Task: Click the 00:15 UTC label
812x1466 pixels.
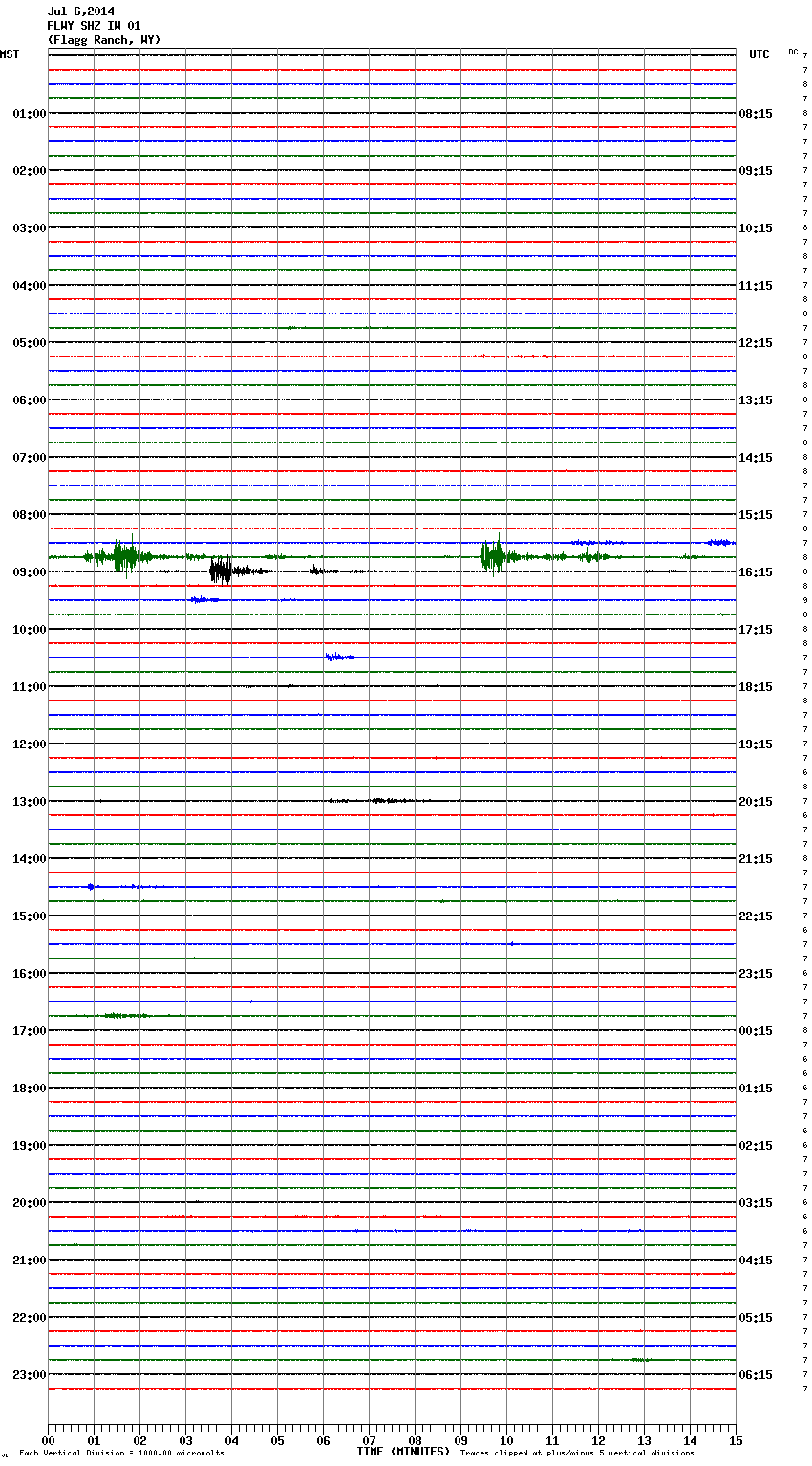Action: point(756,1031)
